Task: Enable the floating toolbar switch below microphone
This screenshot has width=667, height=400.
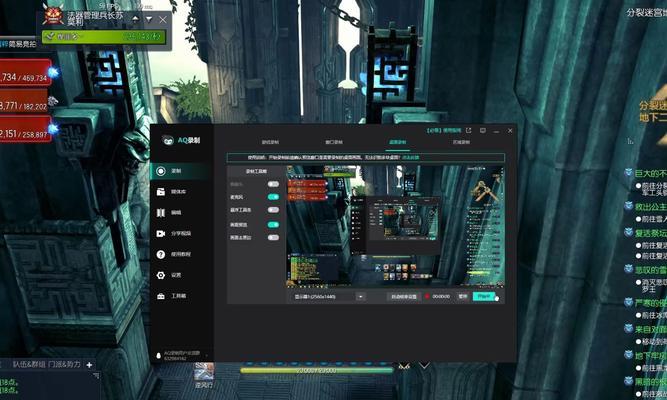Action: pos(273,210)
